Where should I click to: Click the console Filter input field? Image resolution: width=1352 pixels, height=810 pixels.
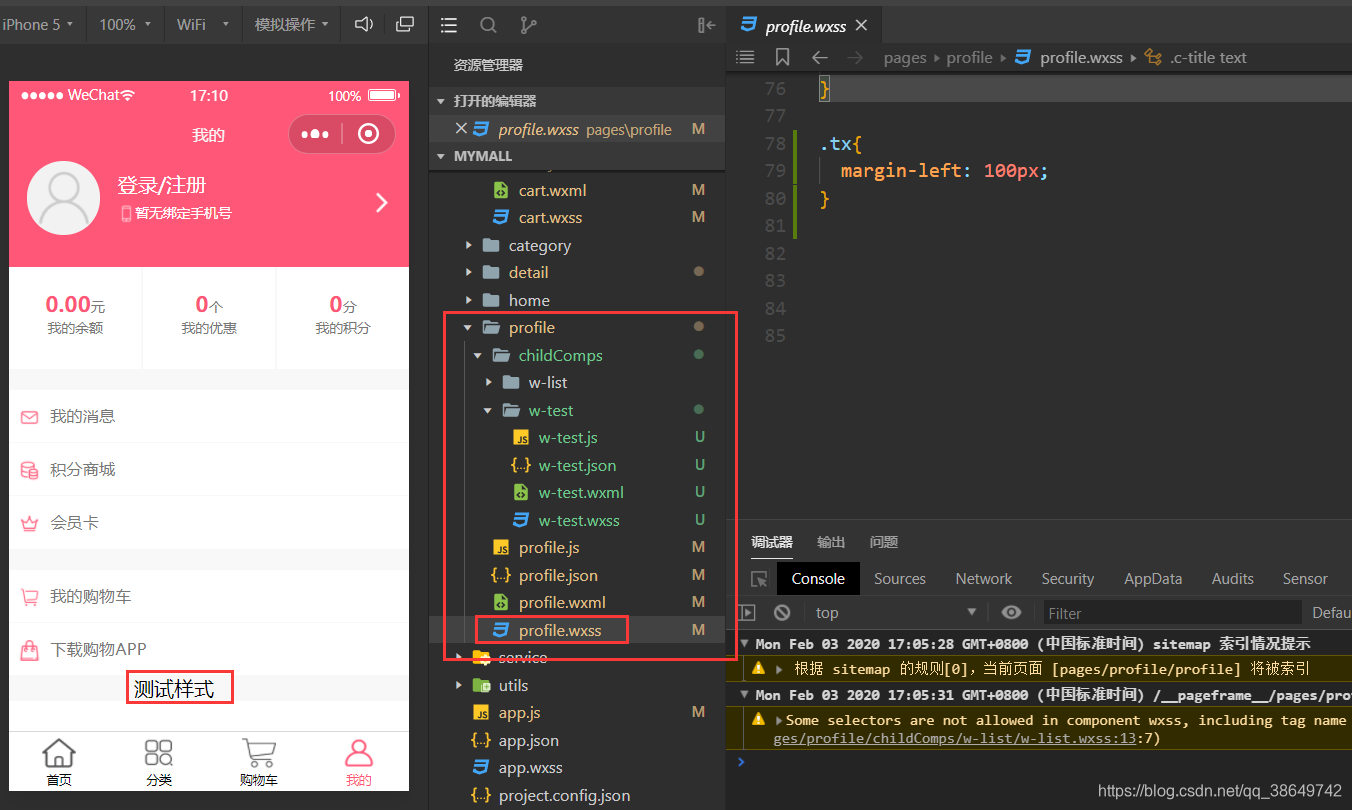[1172, 613]
